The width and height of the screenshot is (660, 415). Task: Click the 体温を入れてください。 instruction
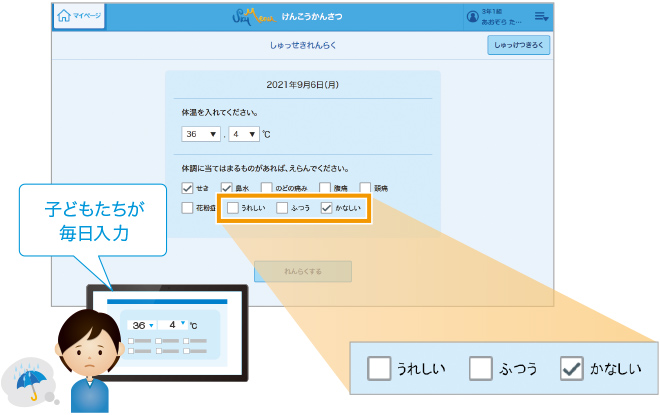[220, 112]
